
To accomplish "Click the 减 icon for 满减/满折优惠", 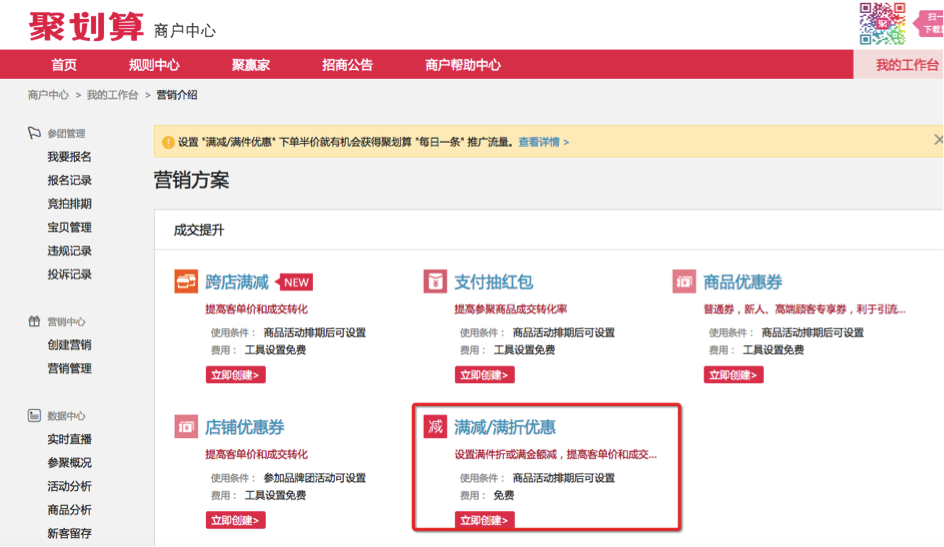I will tap(435, 427).
